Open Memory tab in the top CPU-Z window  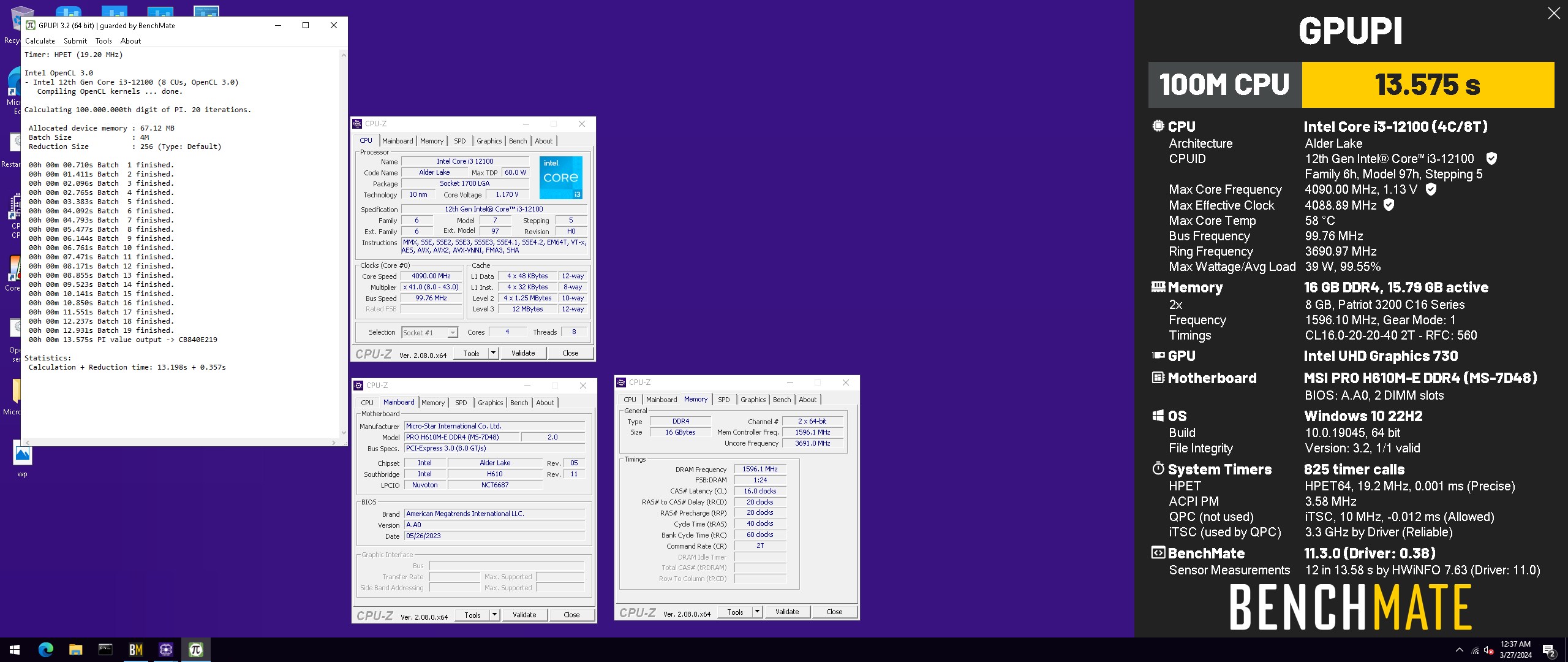[x=432, y=141]
